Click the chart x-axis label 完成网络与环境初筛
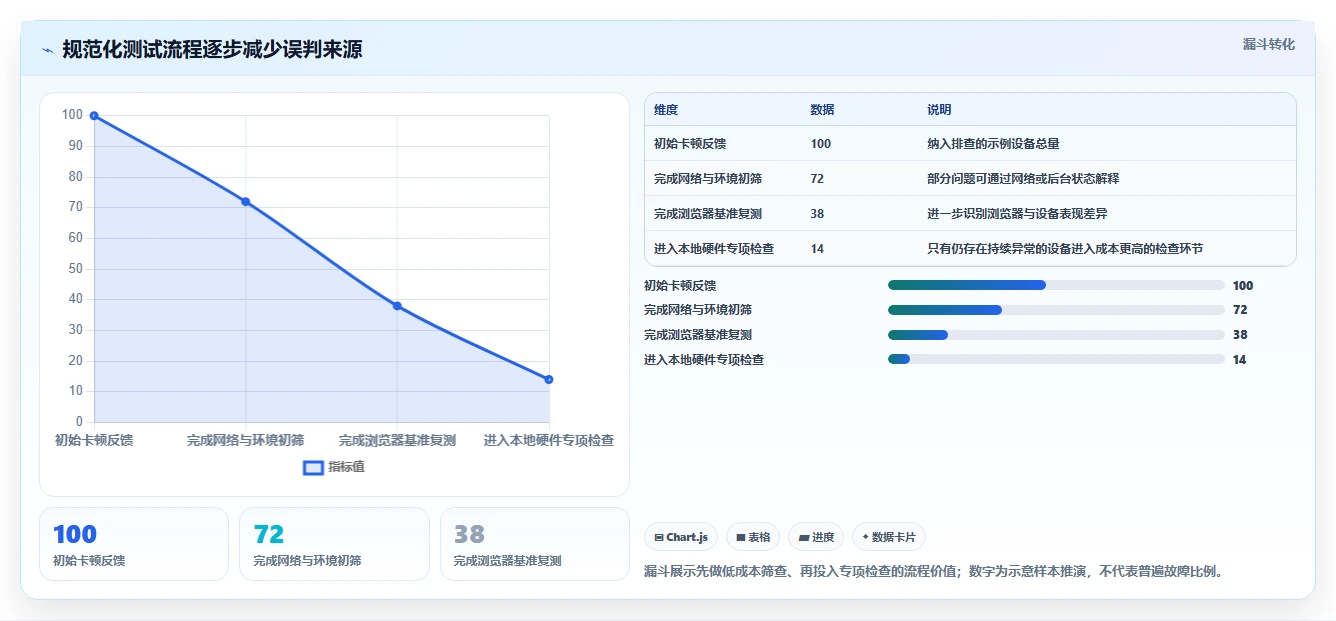This screenshot has height=621, width=1336. coord(245,440)
